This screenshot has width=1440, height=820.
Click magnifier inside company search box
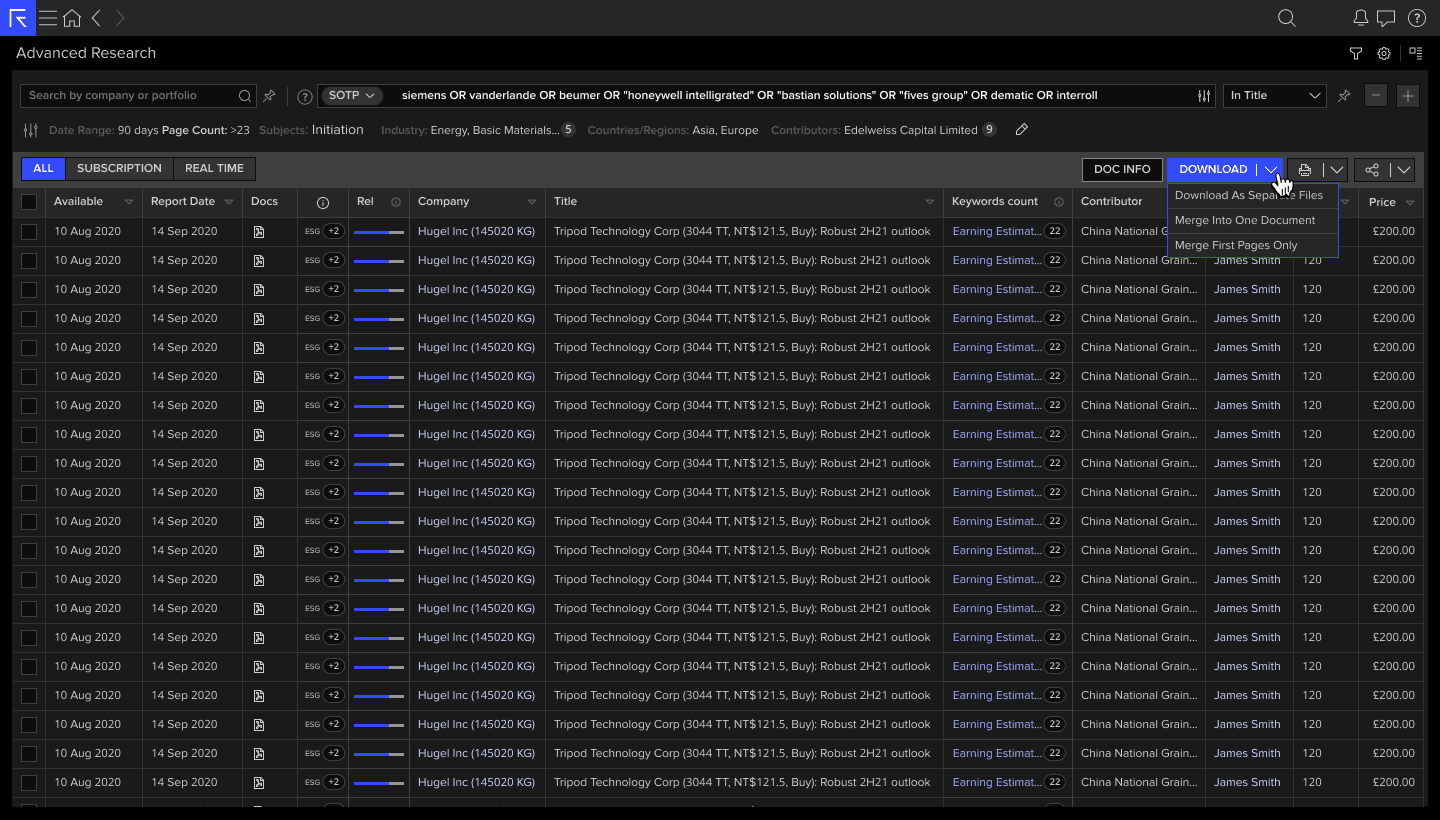click(245, 96)
